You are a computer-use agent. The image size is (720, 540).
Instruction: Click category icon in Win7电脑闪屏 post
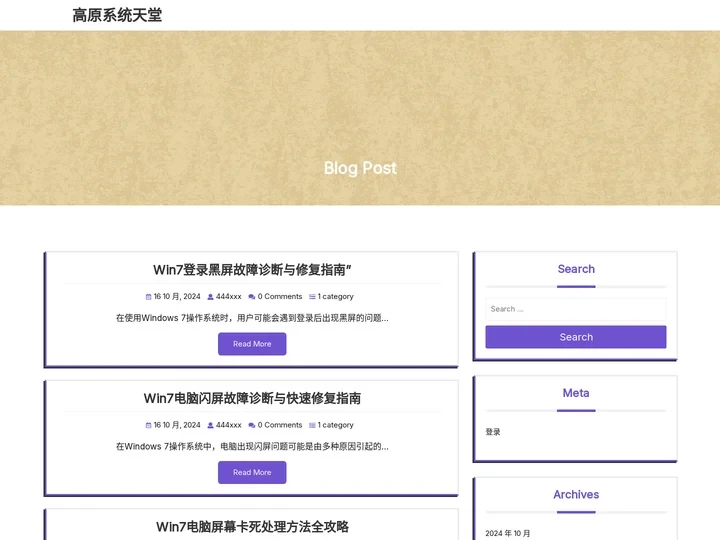tap(312, 425)
